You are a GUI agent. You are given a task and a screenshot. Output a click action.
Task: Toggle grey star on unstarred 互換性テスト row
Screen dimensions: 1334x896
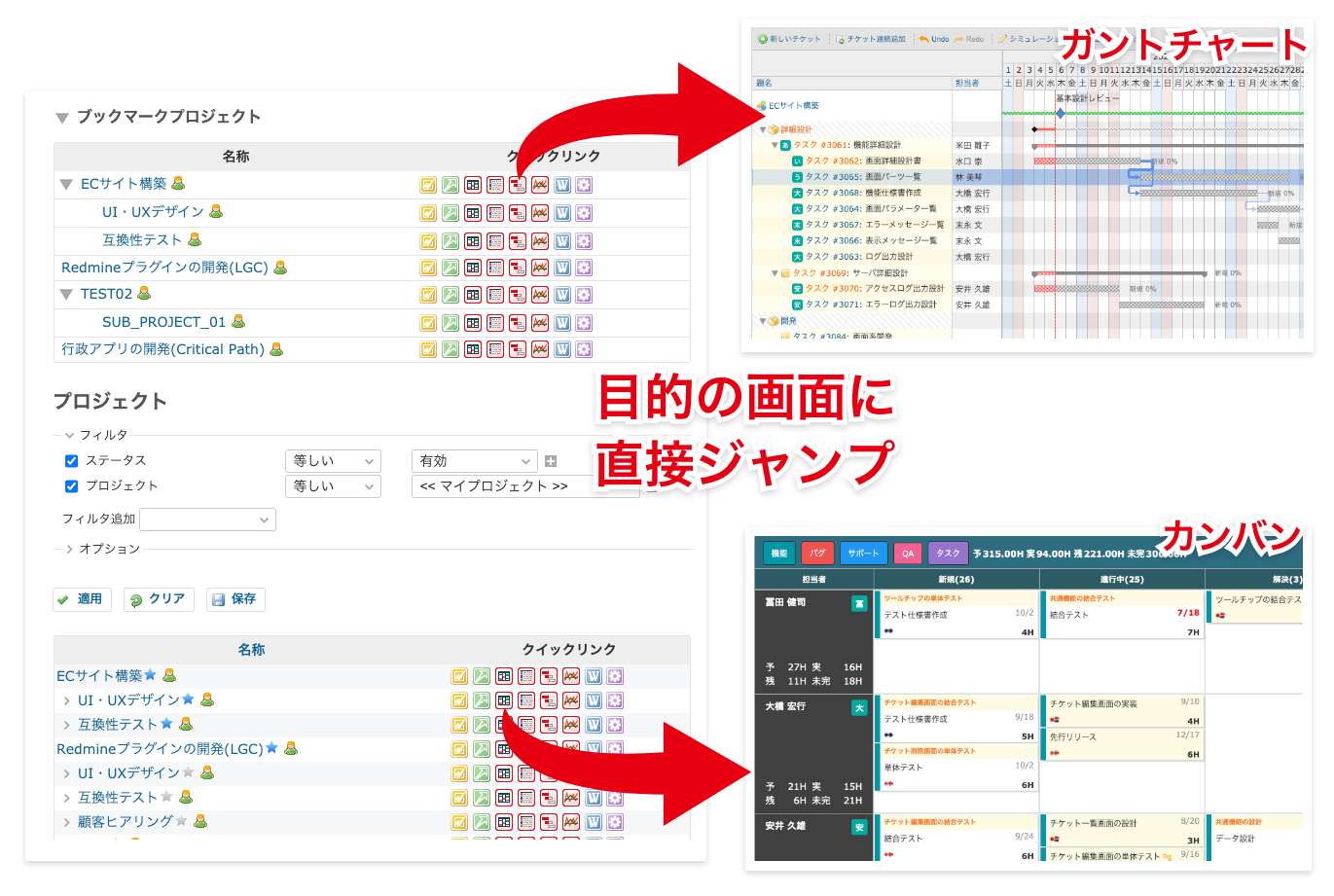(166, 797)
